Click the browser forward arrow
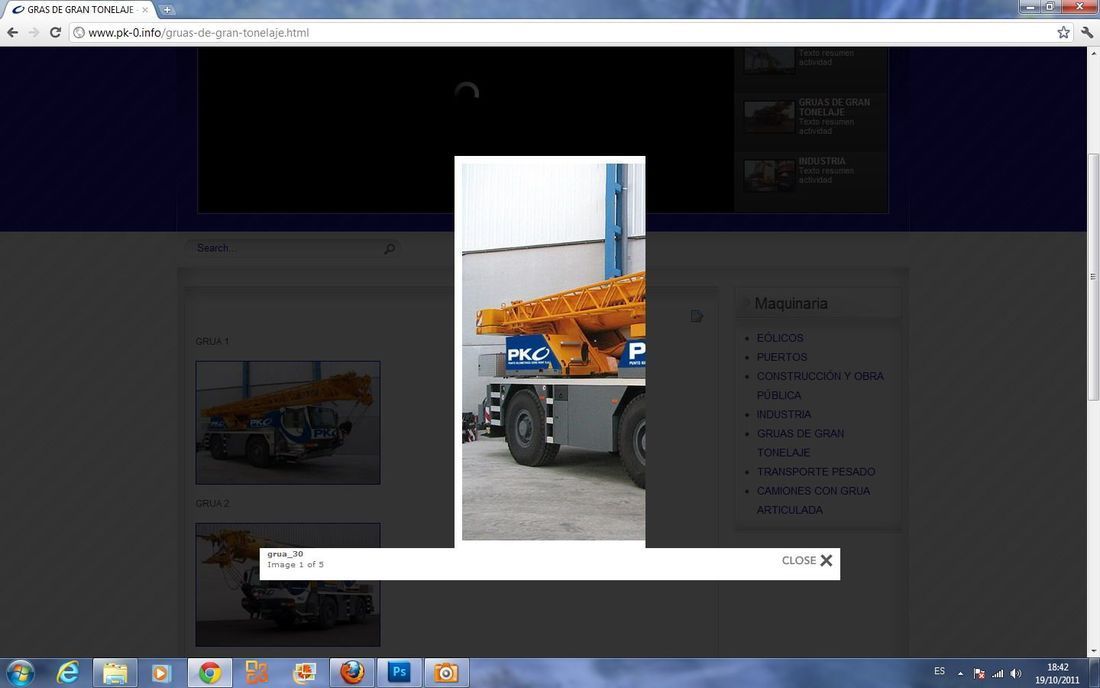Image resolution: width=1100 pixels, height=688 pixels. [34, 33]
